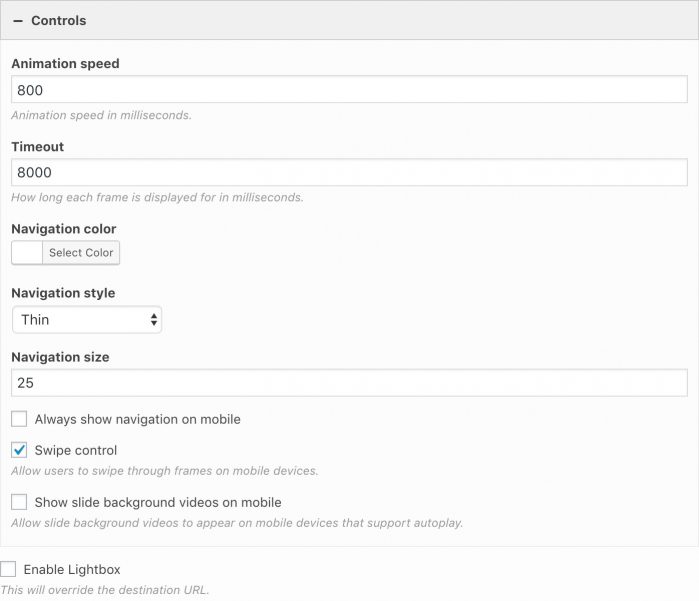
Task: Click the Always show navigation on mobile label
Action: (x=137, y=419)
